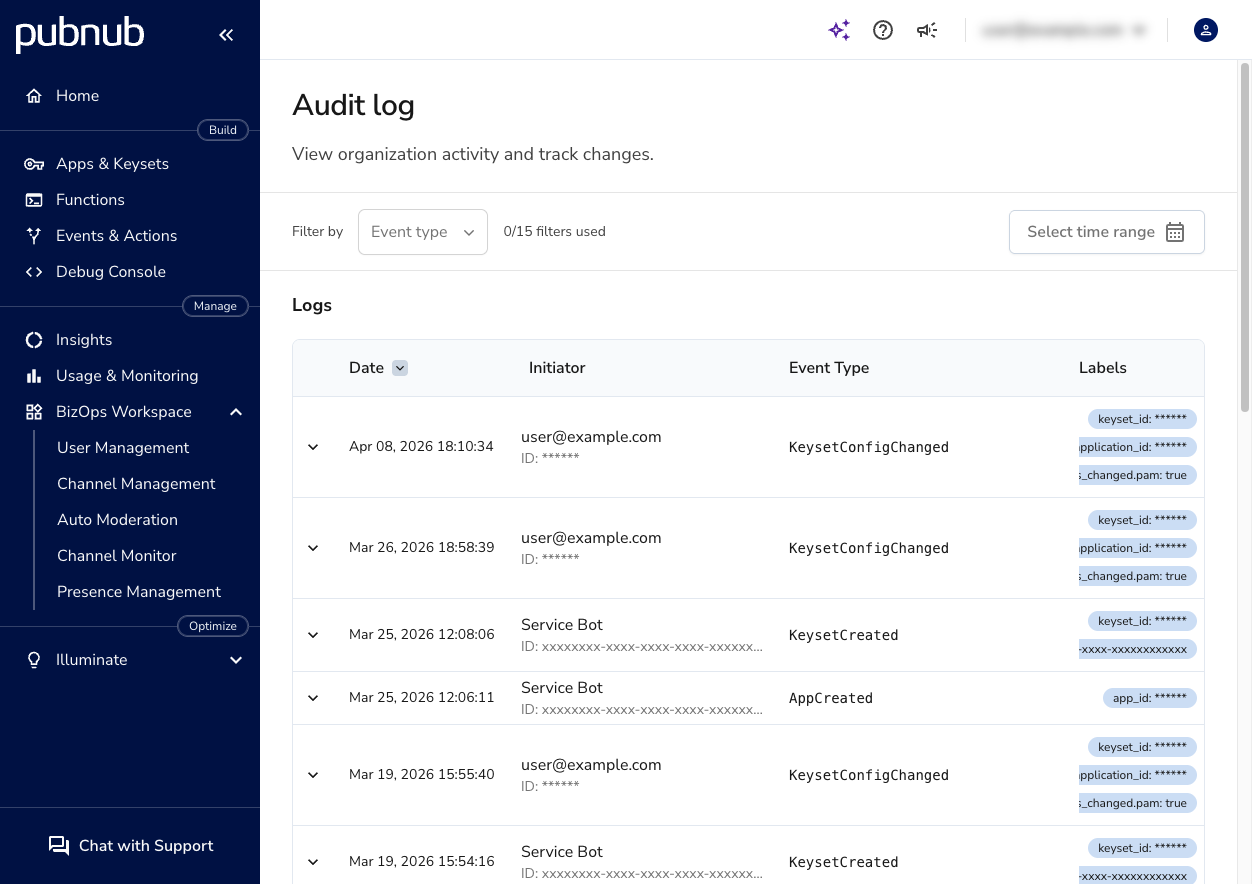Collapse the sidebar with the double-chevron
Screen dimensions: 1252x884
226,34
